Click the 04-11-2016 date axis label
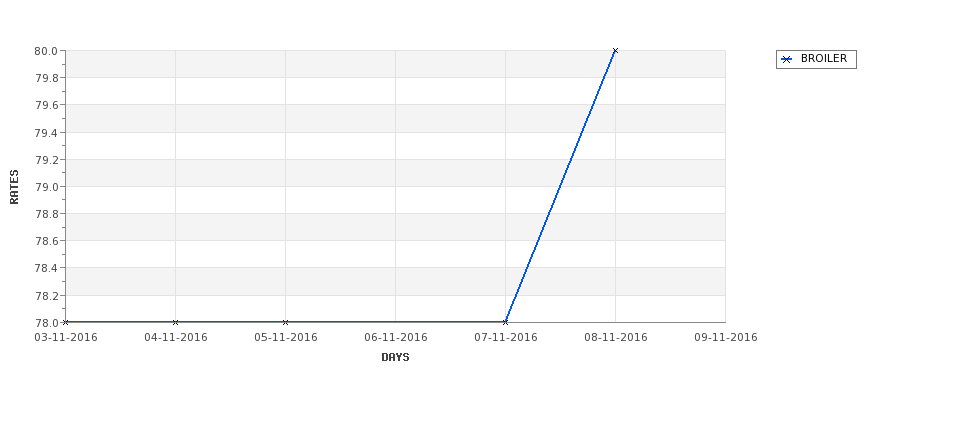This screenshot has width=975, height=429. (x=175, y=338)
